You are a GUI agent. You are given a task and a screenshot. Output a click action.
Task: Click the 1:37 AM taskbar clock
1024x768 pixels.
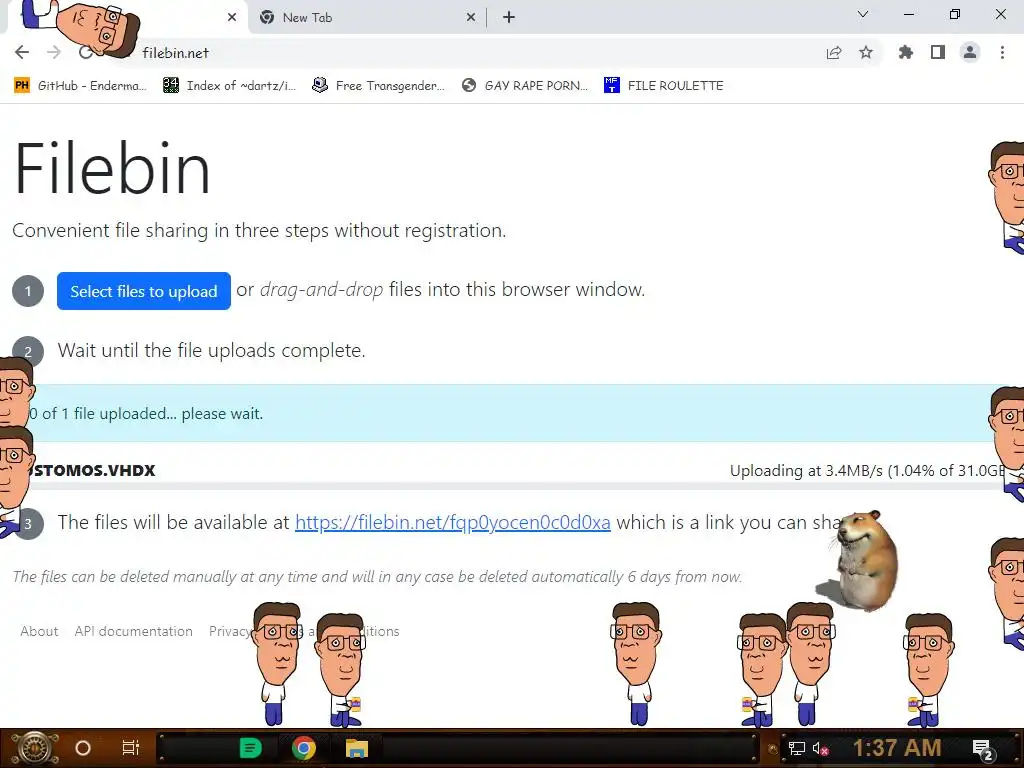point(897,748)
